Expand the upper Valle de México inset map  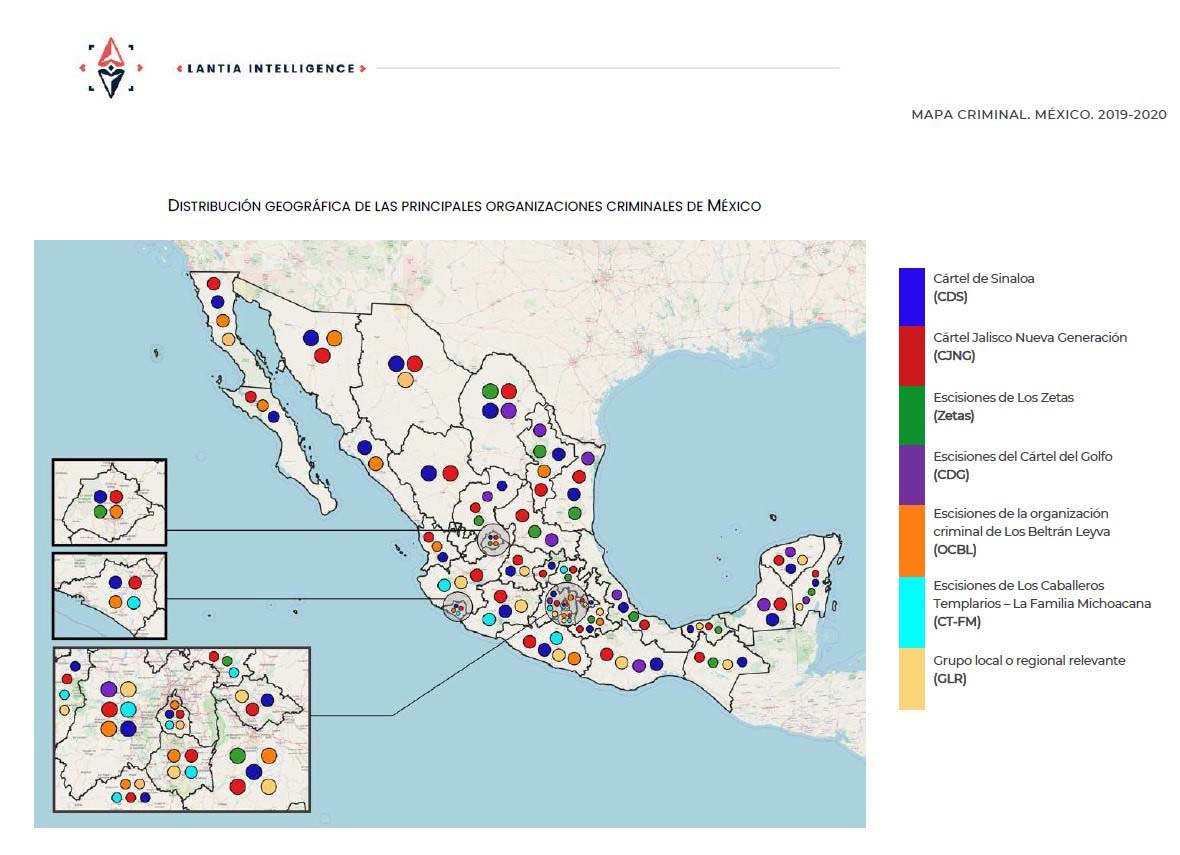pos(107,500)
